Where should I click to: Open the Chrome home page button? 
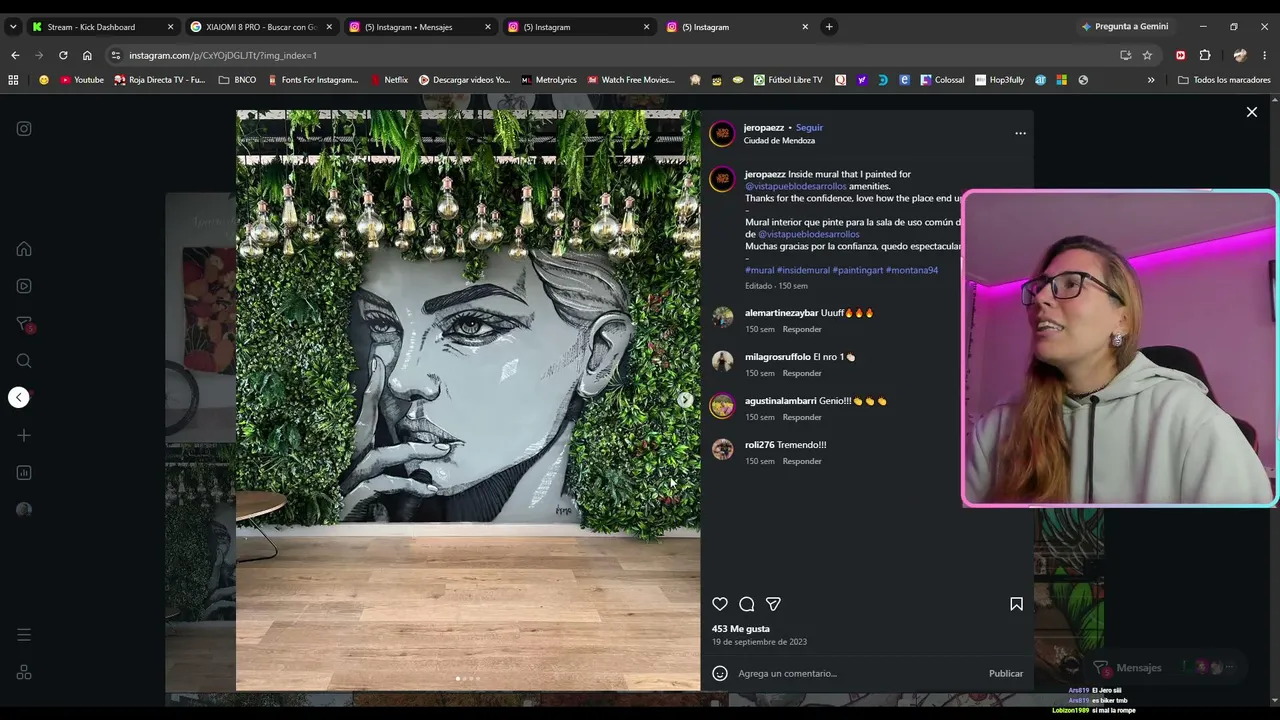point(87,55)
